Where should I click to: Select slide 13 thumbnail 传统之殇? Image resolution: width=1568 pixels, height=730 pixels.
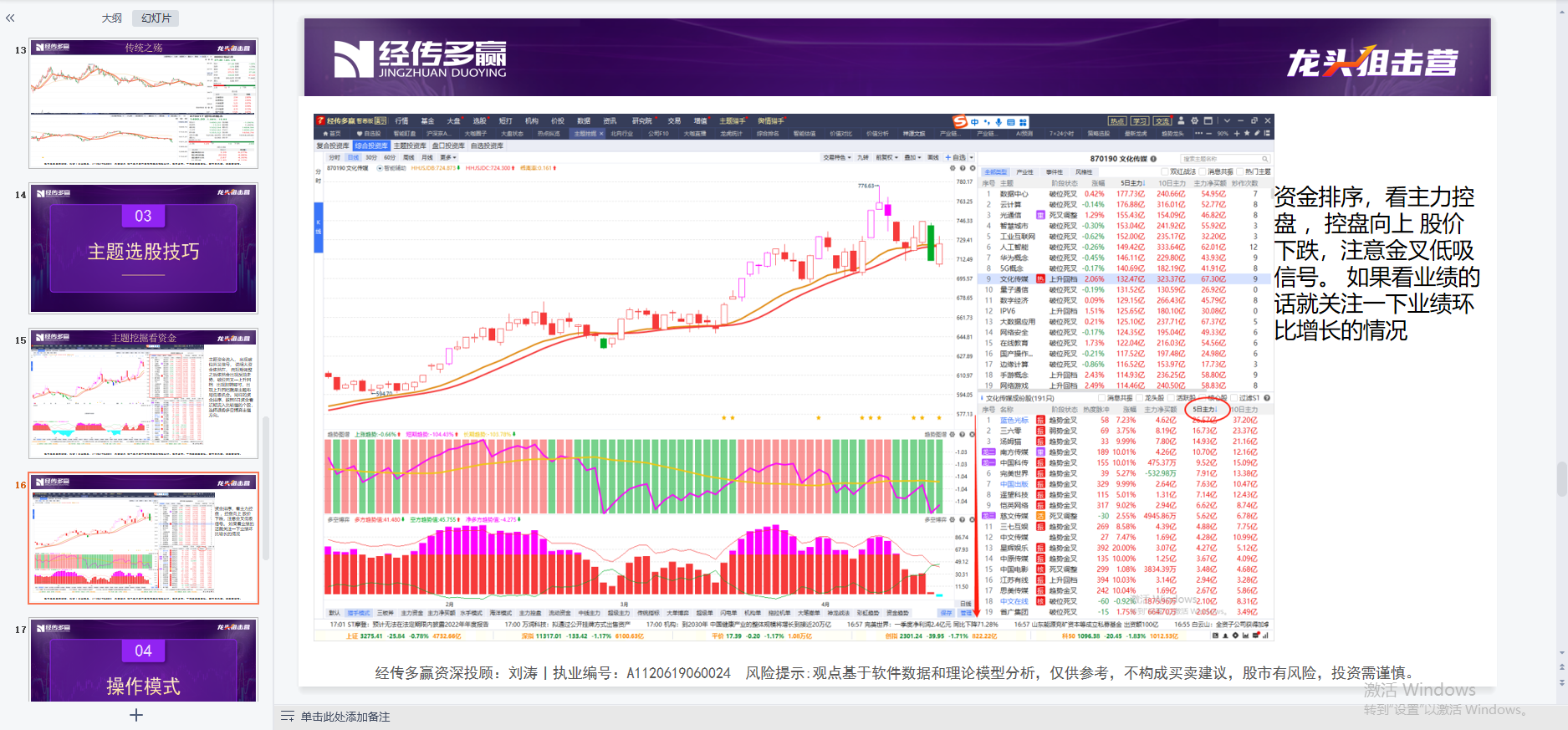(x=144, y=104)
